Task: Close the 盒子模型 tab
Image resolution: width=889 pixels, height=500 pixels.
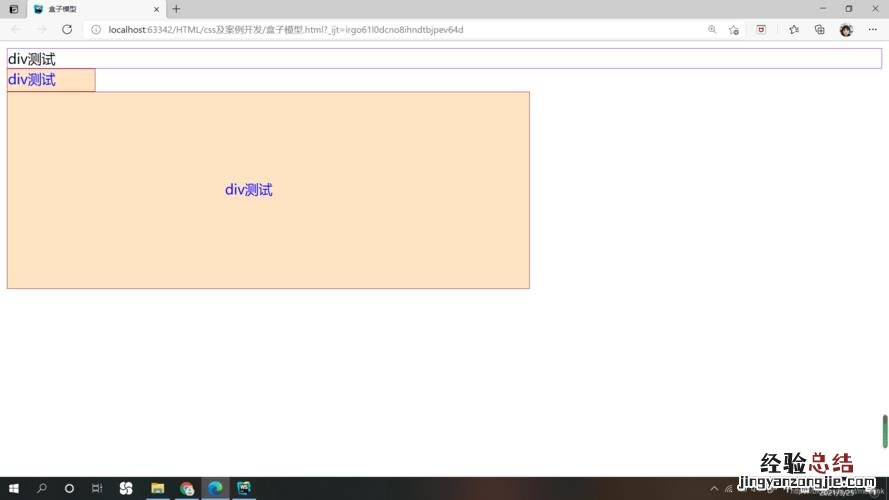Action: (x=156, y=9)
